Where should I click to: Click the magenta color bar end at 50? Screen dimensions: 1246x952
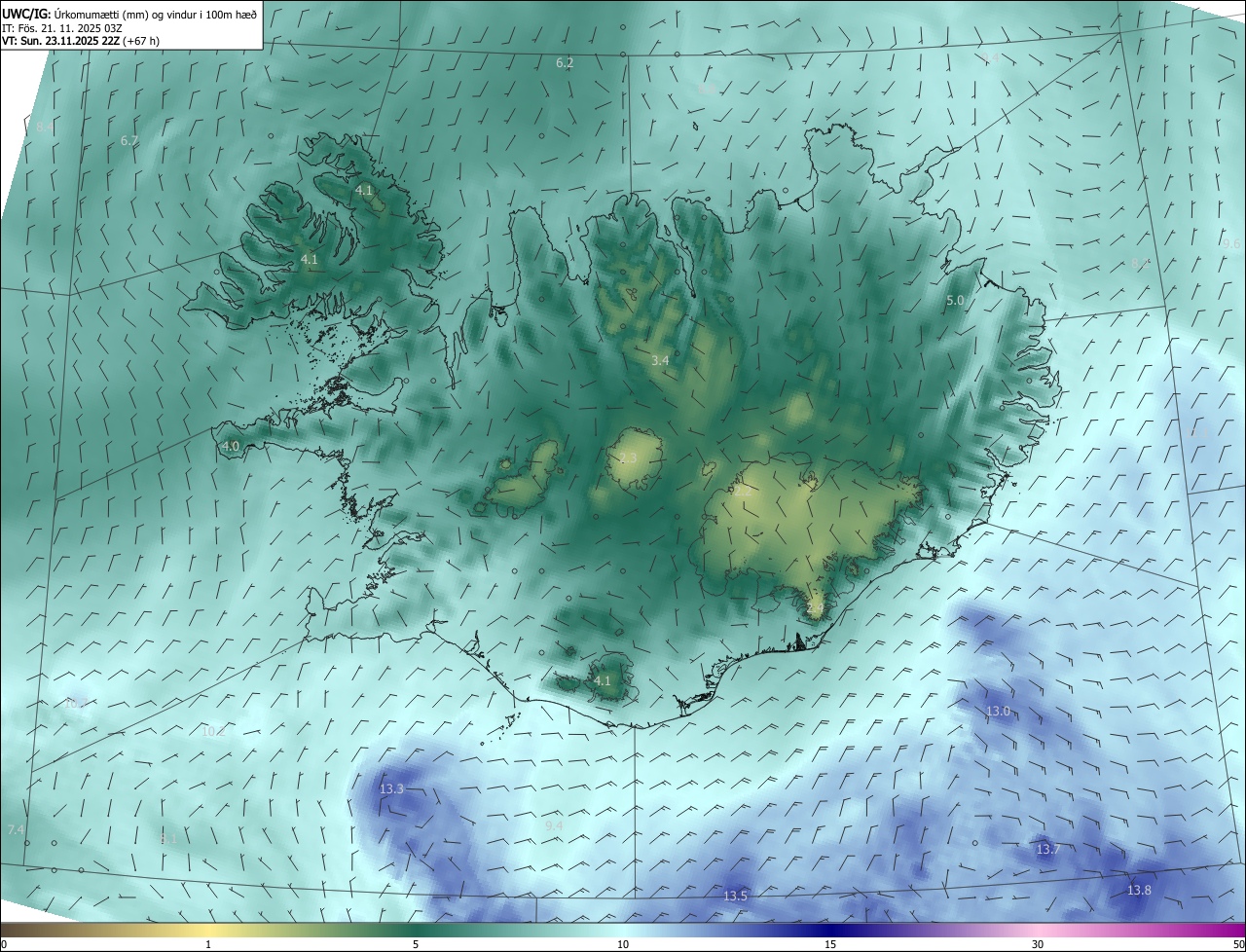click(x=1238, y=930)
